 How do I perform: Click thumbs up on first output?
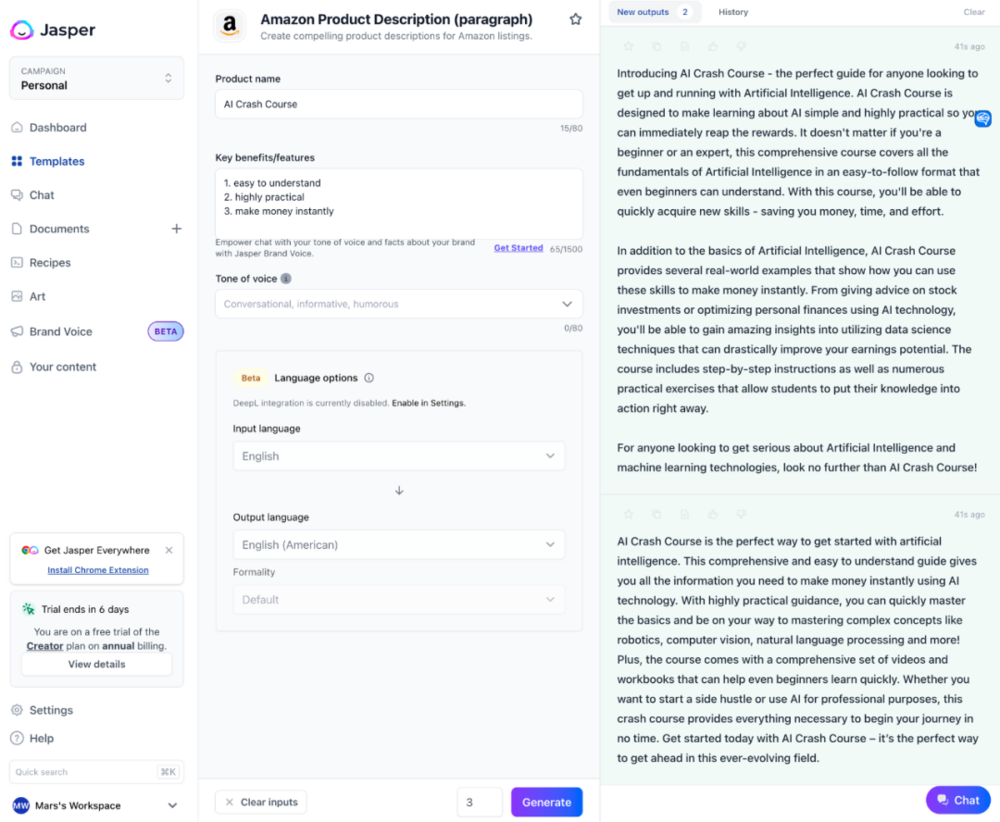tap(713, 47)
